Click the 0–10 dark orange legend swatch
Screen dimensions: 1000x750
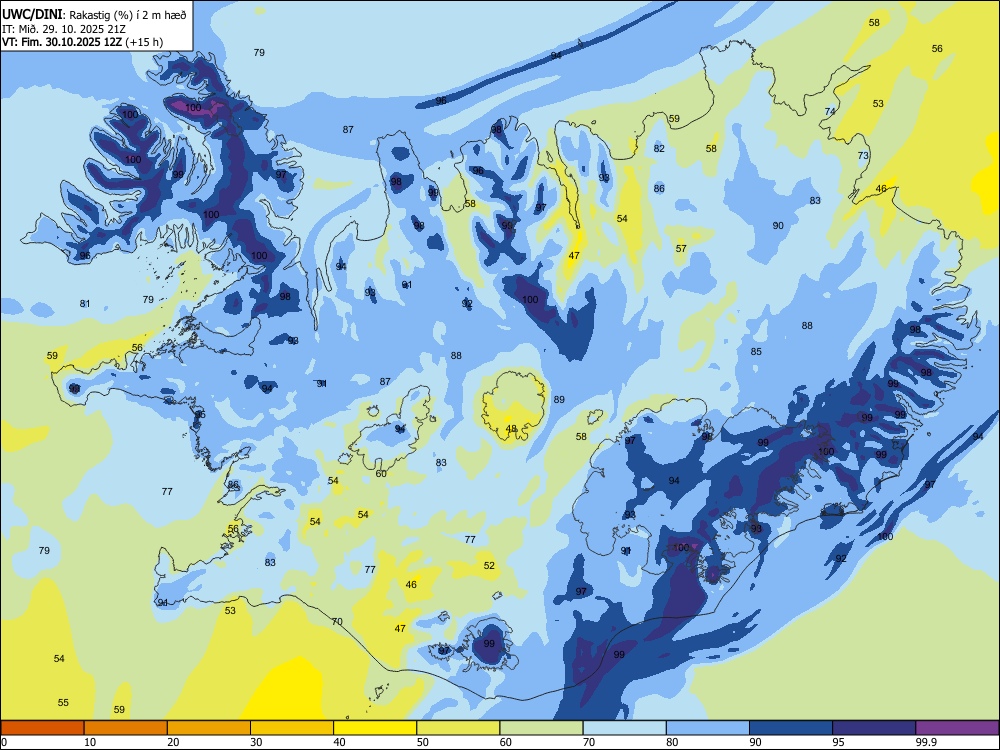tap(42, 728)
